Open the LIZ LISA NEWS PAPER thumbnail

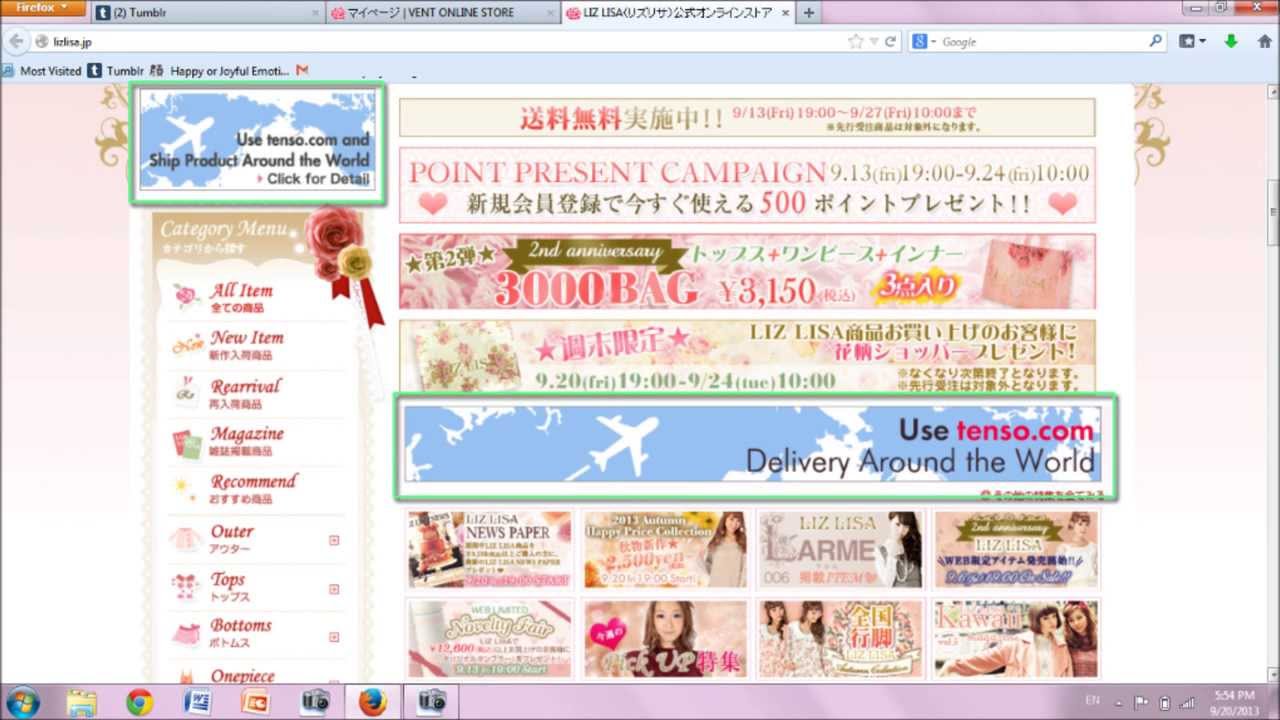[490, 549]
